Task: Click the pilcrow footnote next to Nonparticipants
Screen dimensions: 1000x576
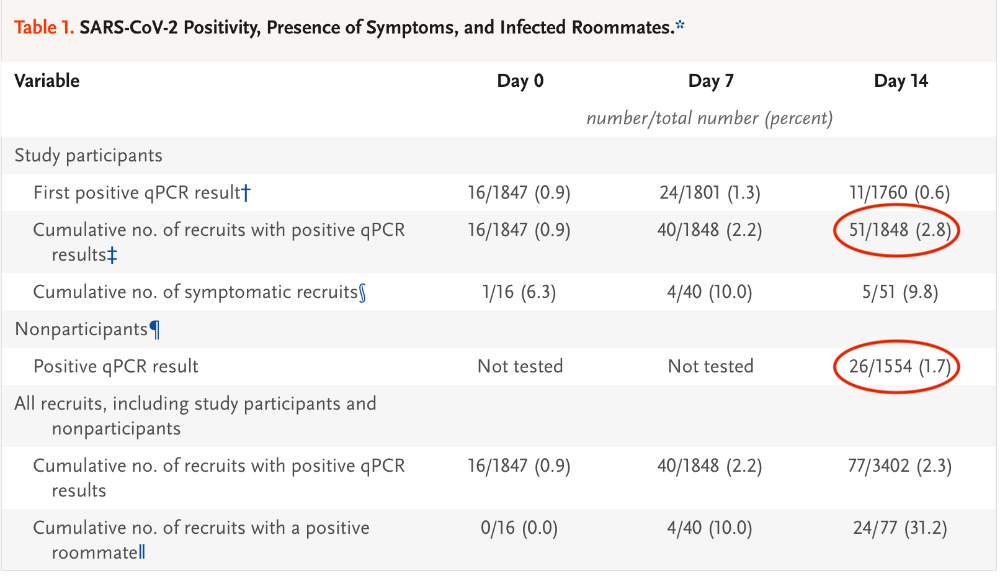Action: tap(154, 328)
